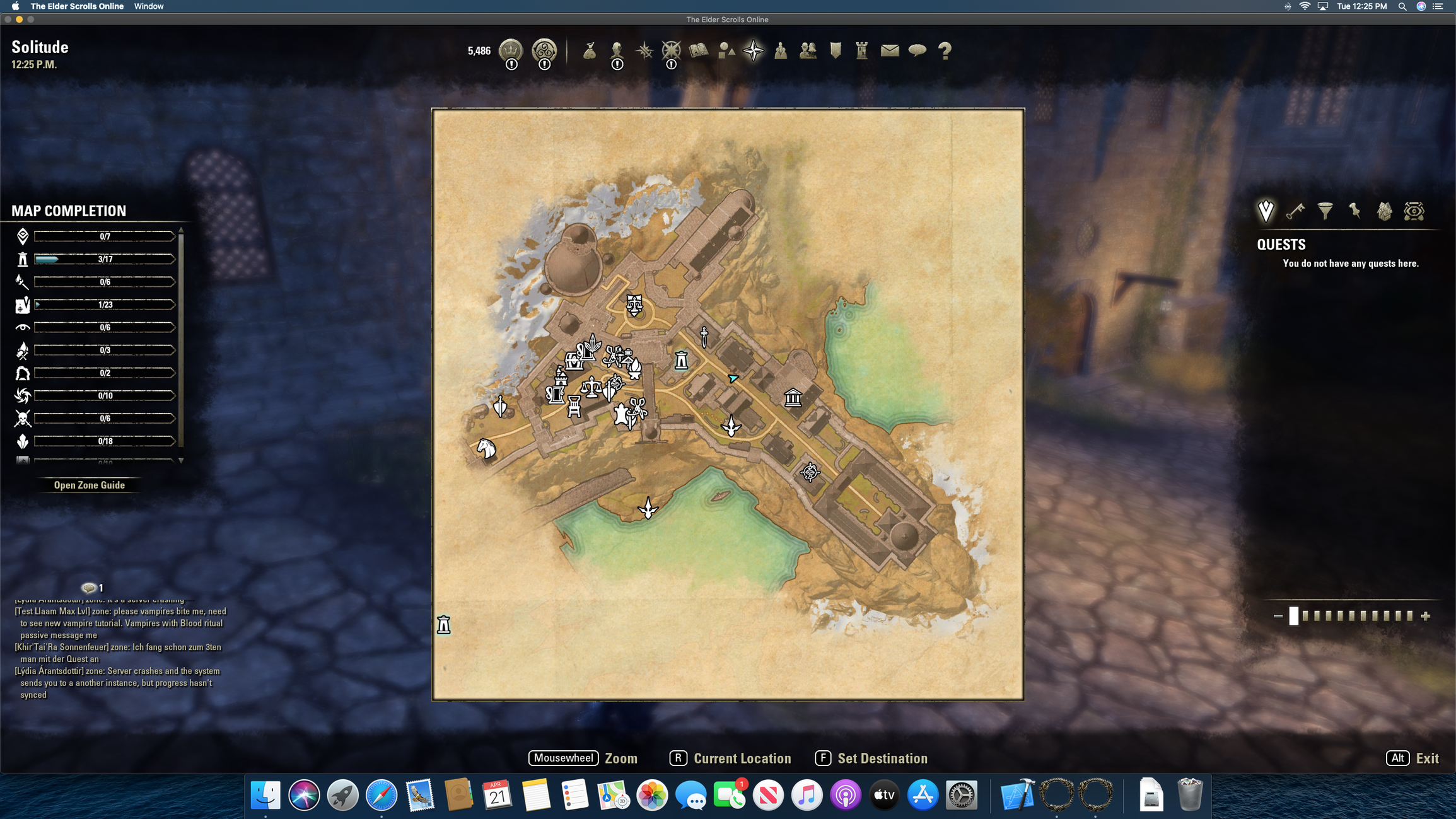Screen dimensions: 1456x819
Task: Click the map zoom slider handle
Action: 1293,616
